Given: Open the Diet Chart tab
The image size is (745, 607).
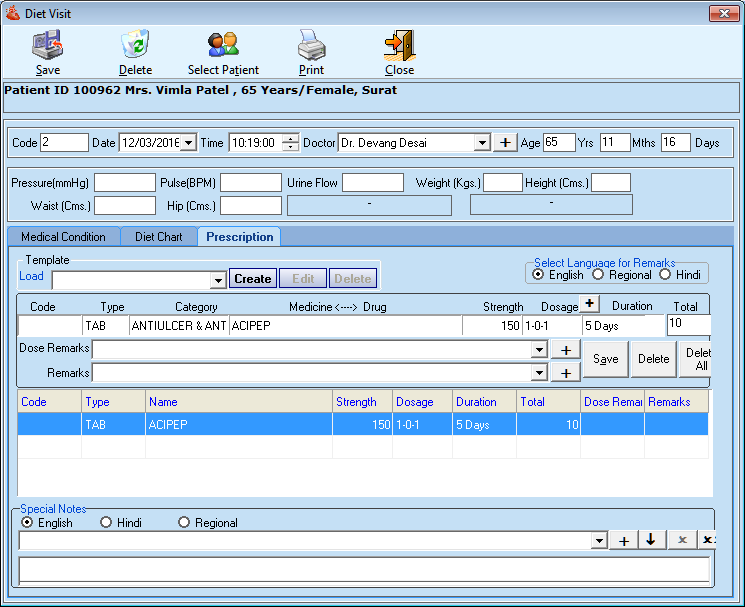Looking at the screenshot, I should click(x=158, y=237).
